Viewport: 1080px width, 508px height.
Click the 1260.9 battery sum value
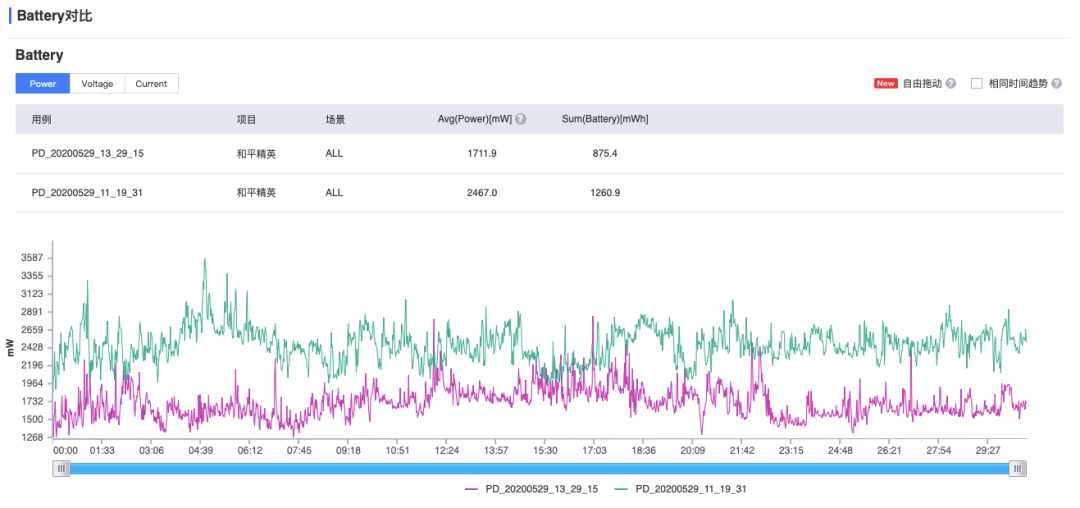pyautogui.click(x=605, y=193)
